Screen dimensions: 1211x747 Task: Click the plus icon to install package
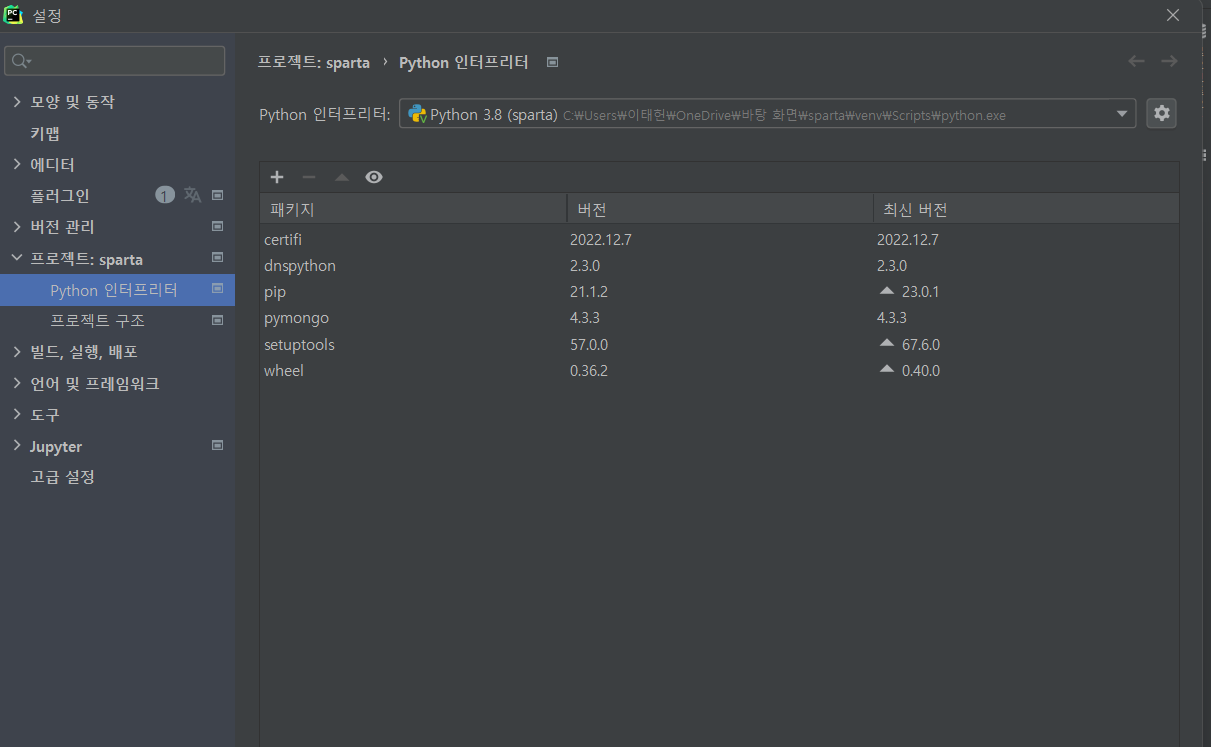(x=277, y=177)
